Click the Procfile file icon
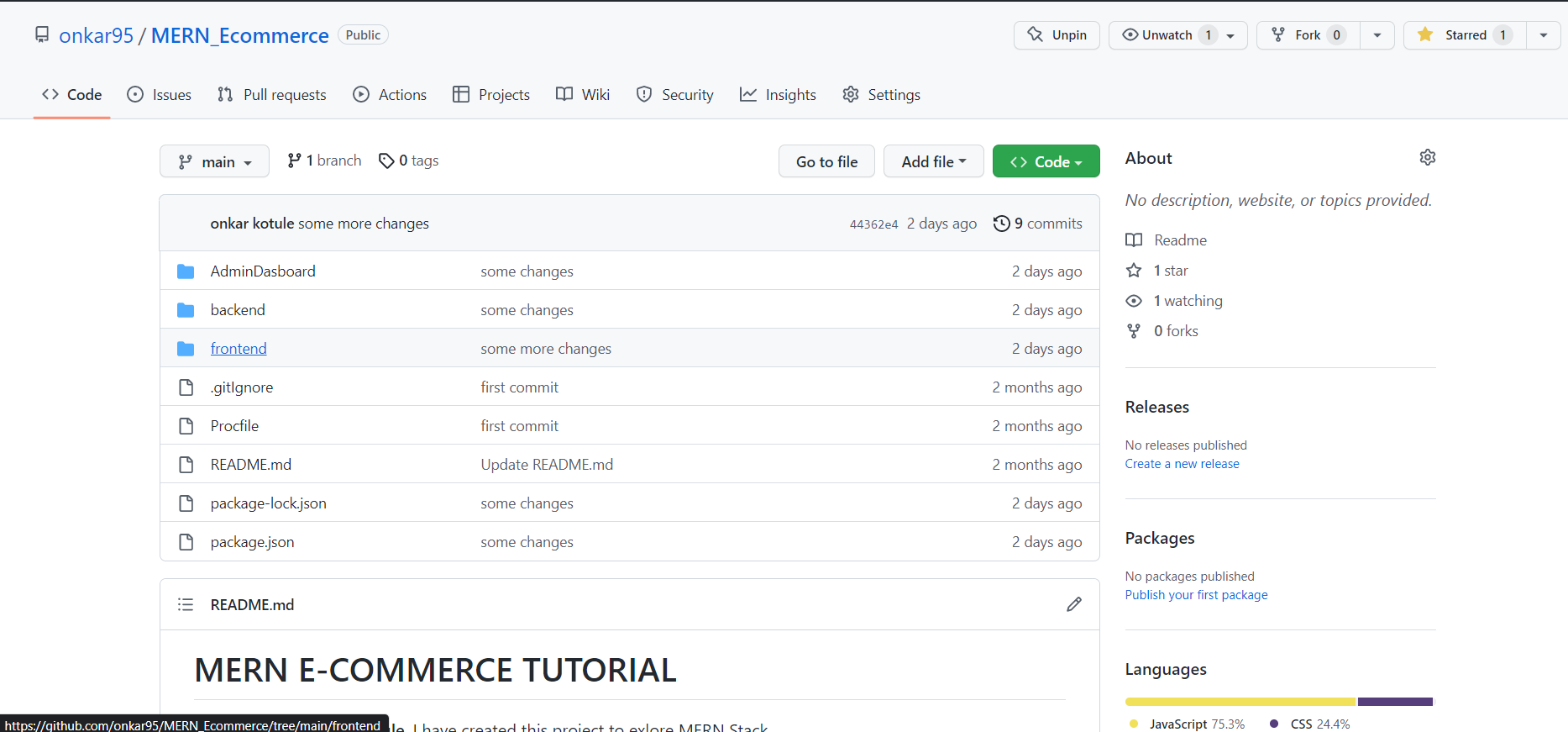 coord(186,426)
